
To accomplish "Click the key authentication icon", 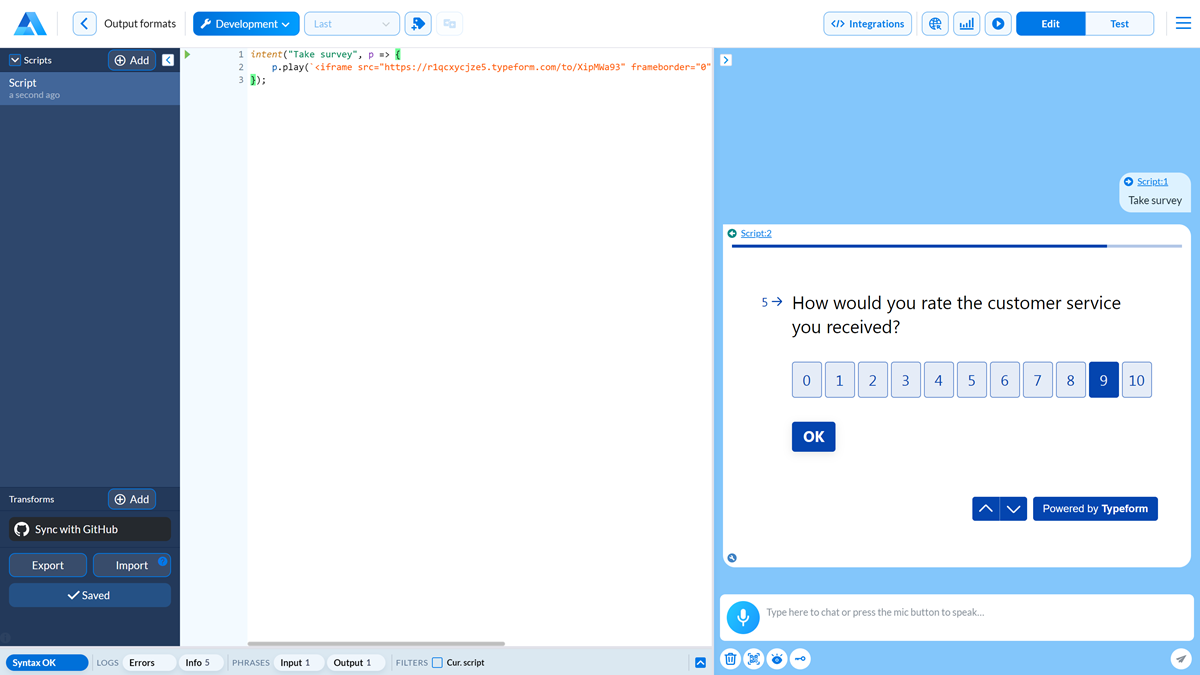I will pyautogui.click(x=800, y=659).
